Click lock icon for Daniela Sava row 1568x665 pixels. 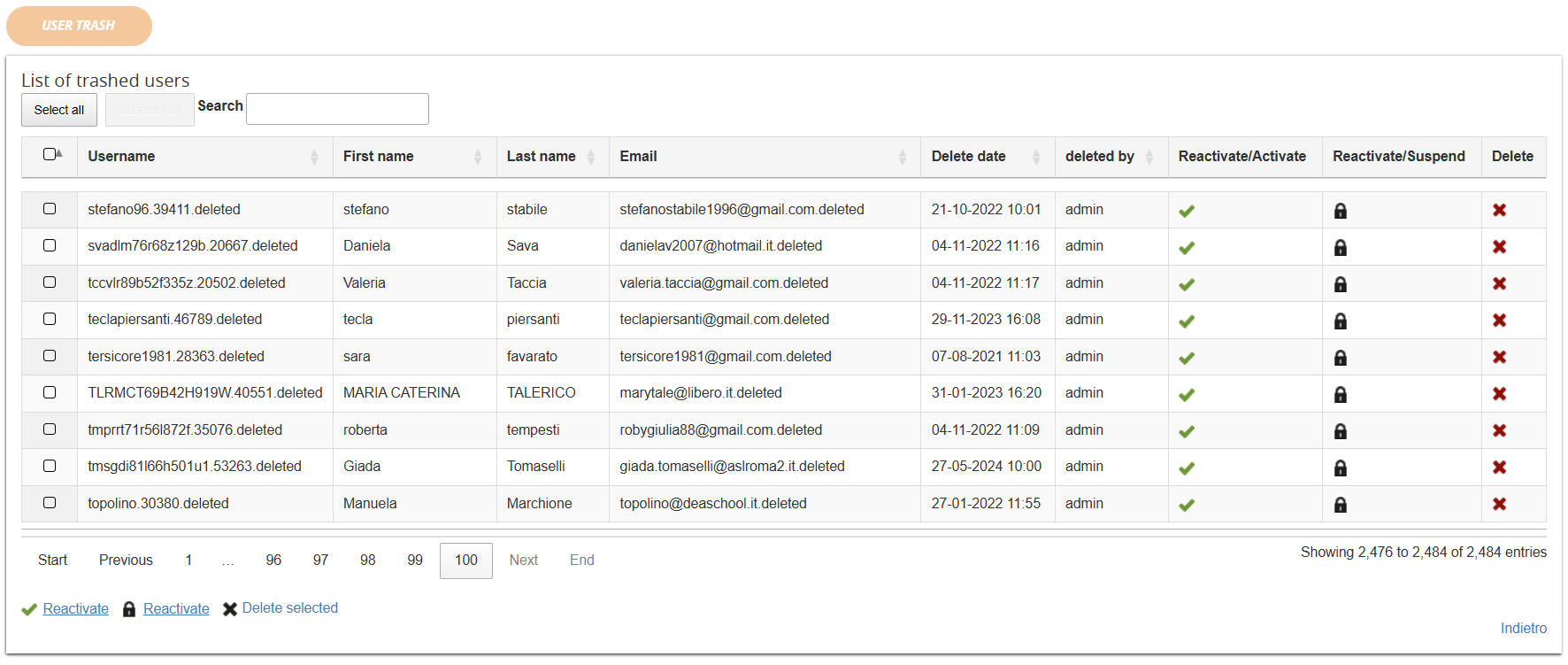(x=1340, y=248)
